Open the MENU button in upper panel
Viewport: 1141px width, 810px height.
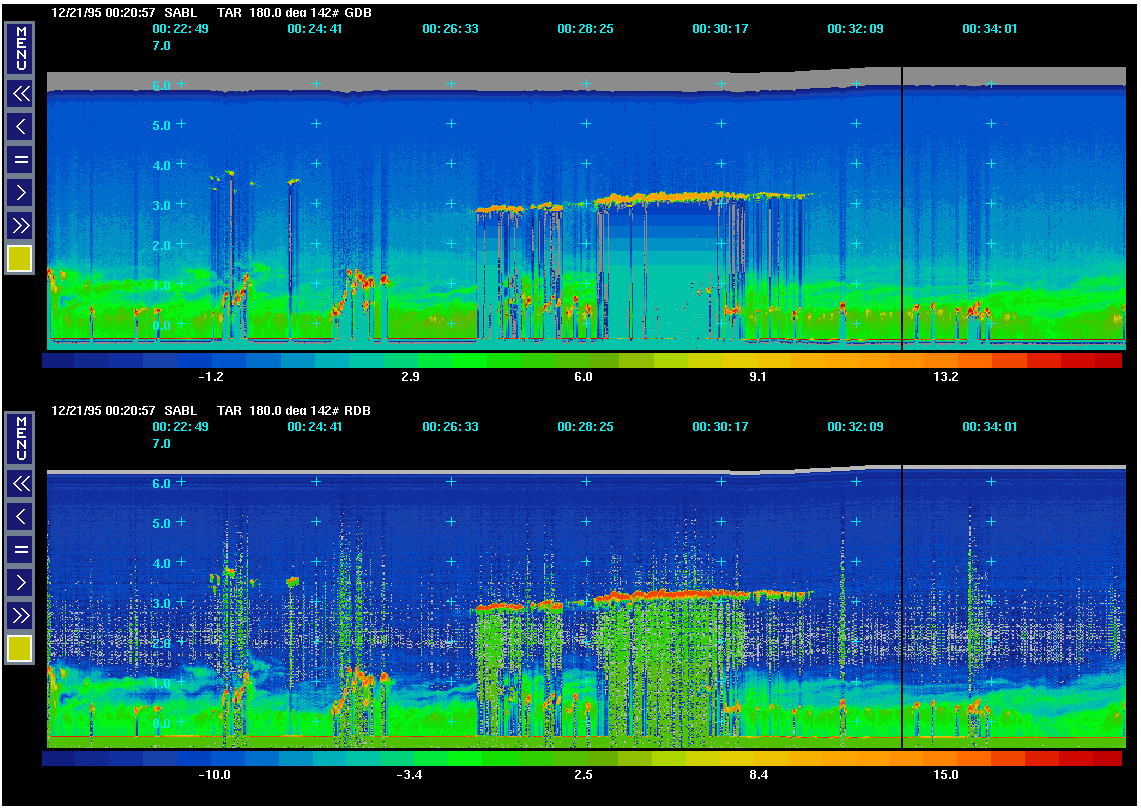pos(20,48)
